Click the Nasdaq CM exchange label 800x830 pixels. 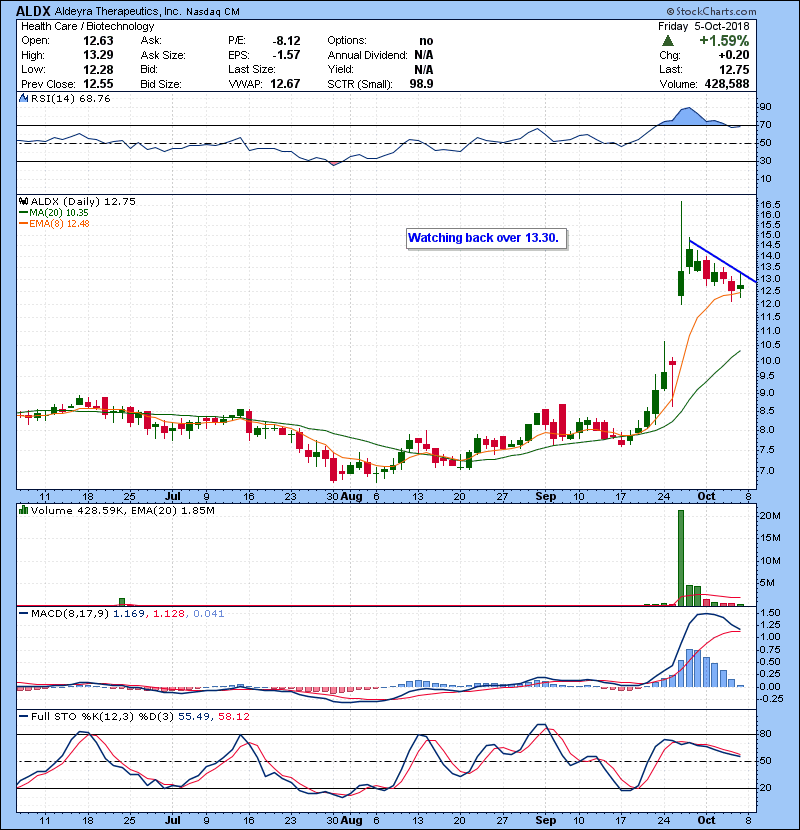pos(213,11)
